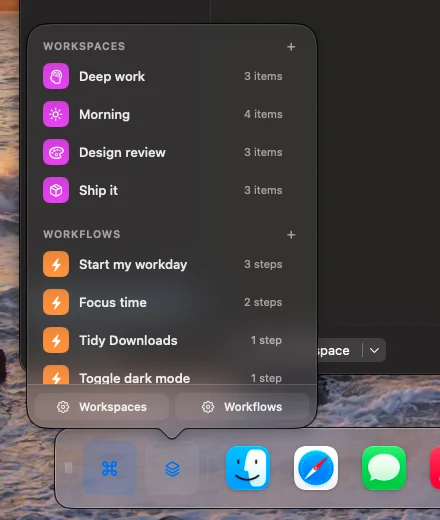
Task: Run the Tidy Downloads workflow
Action: (x=172, y=340)
